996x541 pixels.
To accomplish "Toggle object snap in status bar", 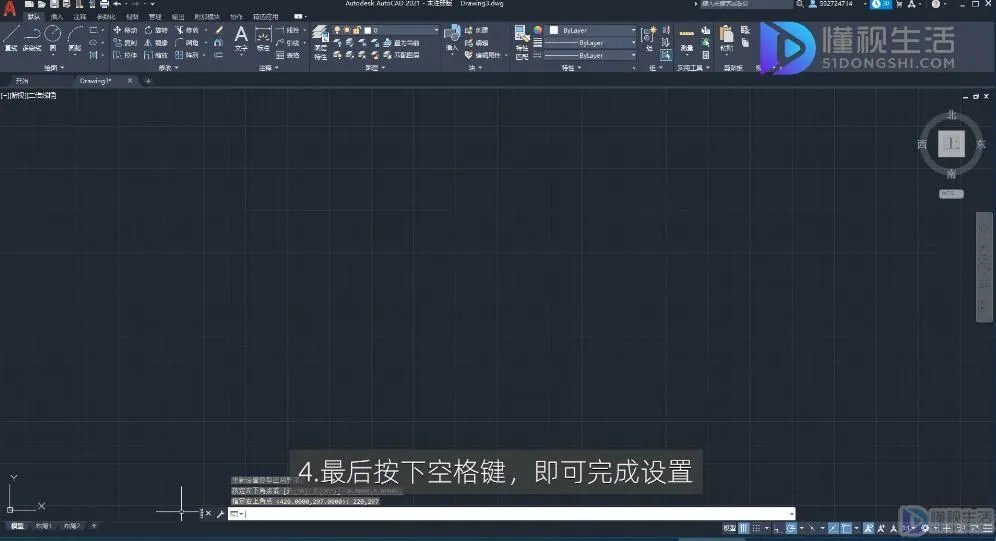I will [x=845, y=528].
